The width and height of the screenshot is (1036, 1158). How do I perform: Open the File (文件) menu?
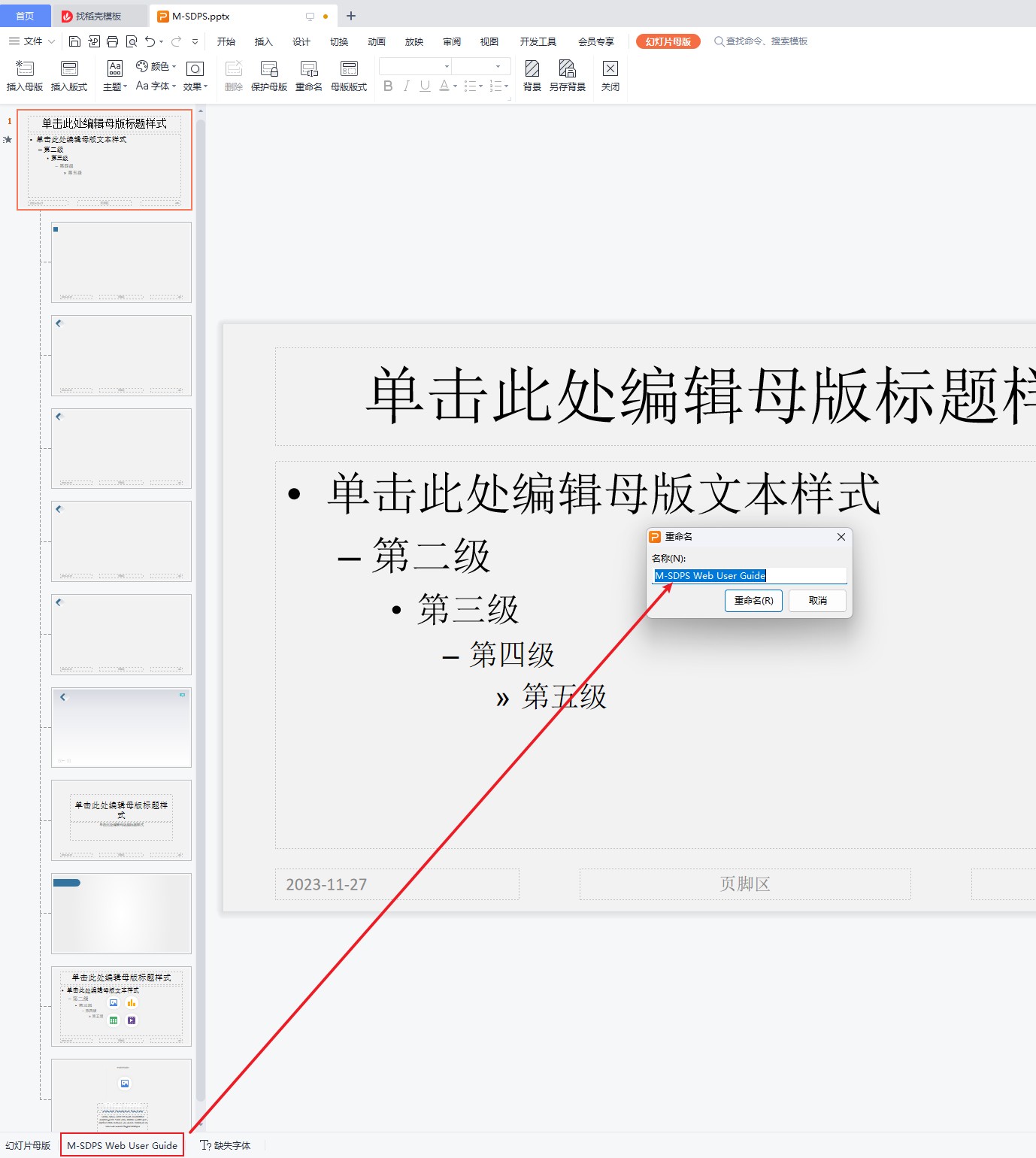[x=32, y=41]
